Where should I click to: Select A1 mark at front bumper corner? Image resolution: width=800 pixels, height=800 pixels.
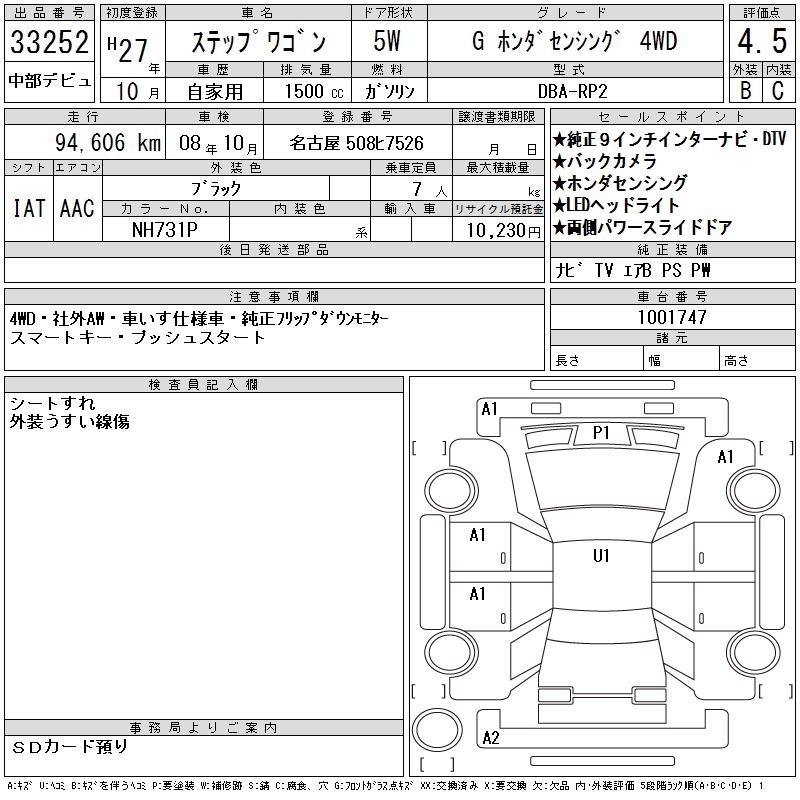click(489, 409)
